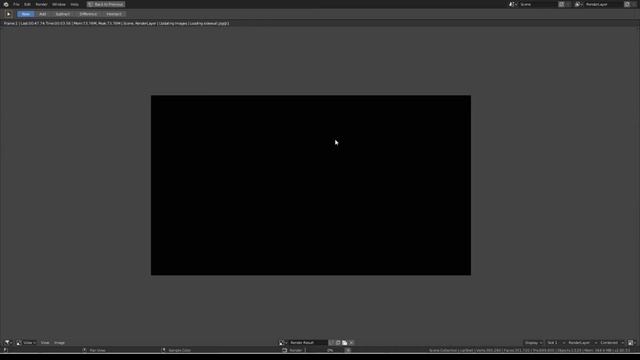Open the Edit menu
The image size is (640, 360).
click(x=27, y=4)
